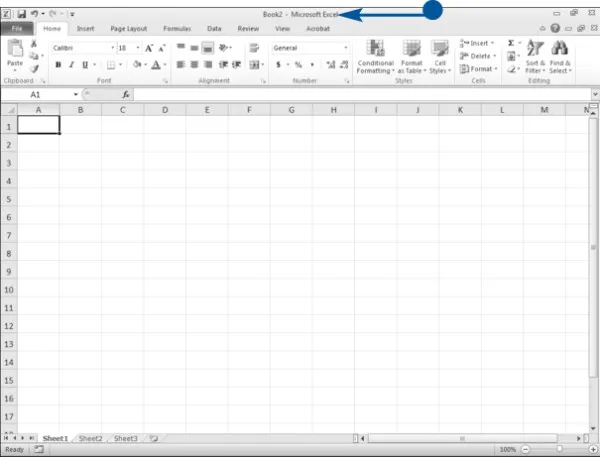The width and height of the screenshot is (600, 457).
Task: Click the Paste icon in Clipboard group
Action: pyautogui.click(x=15, y=53)
